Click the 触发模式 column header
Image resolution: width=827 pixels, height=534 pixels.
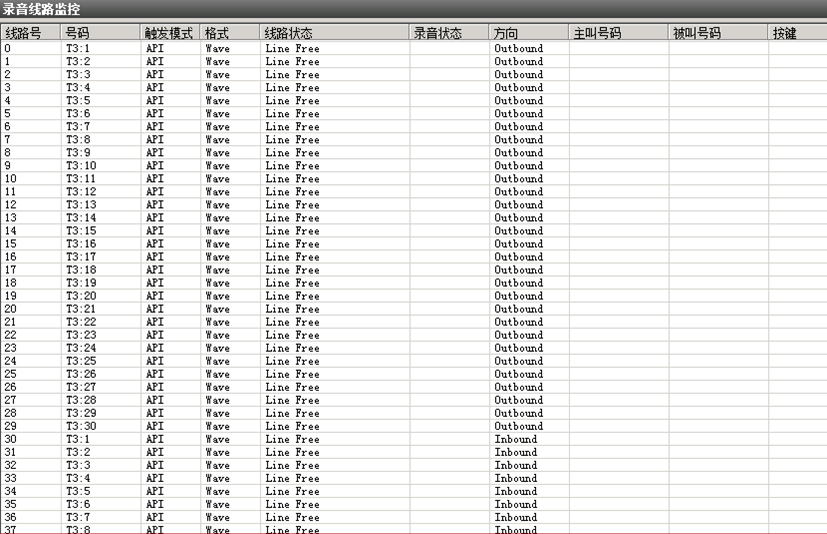tap(170, 33)
